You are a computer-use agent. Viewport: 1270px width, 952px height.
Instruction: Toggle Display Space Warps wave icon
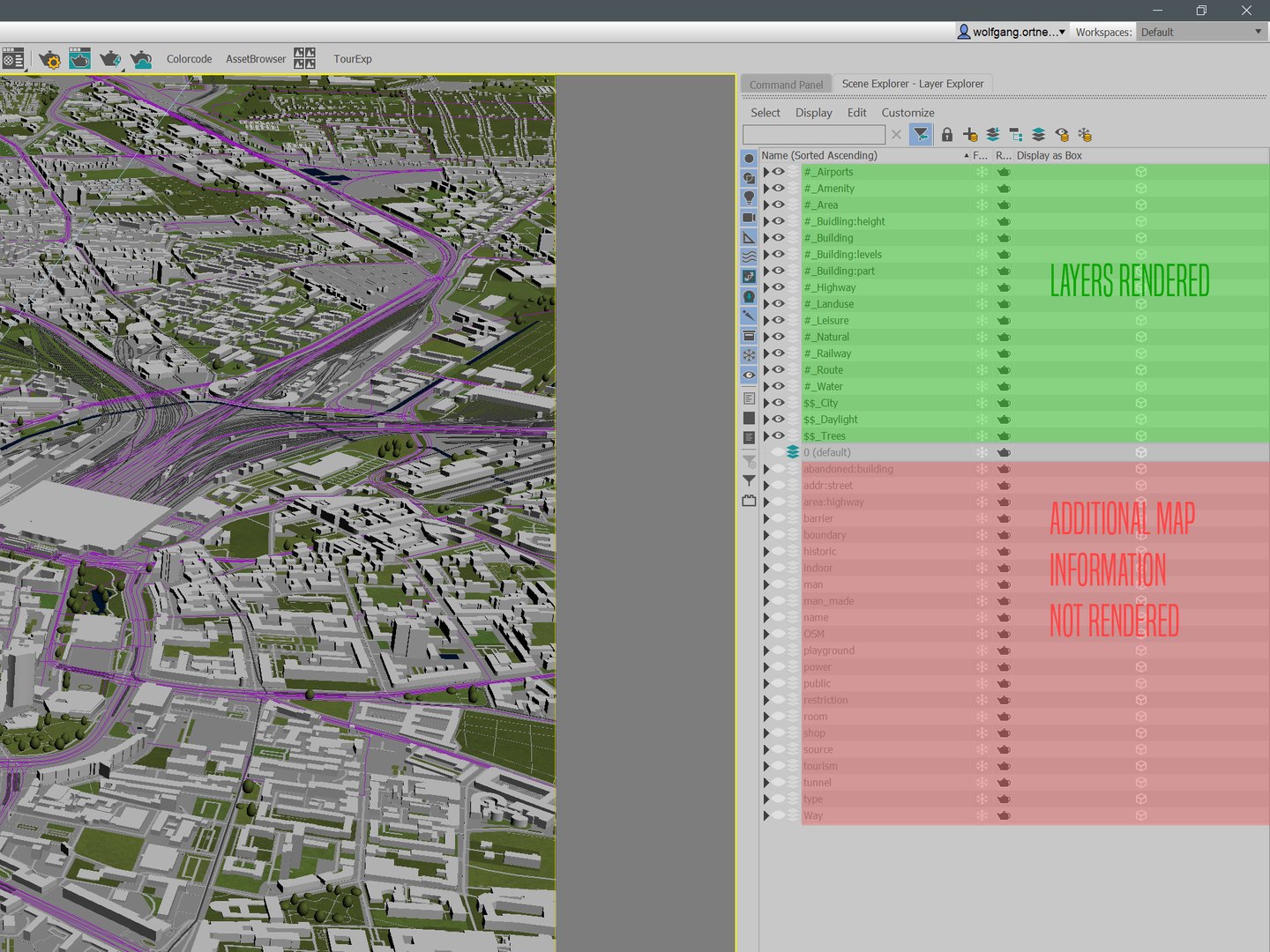tap(749, 257)
